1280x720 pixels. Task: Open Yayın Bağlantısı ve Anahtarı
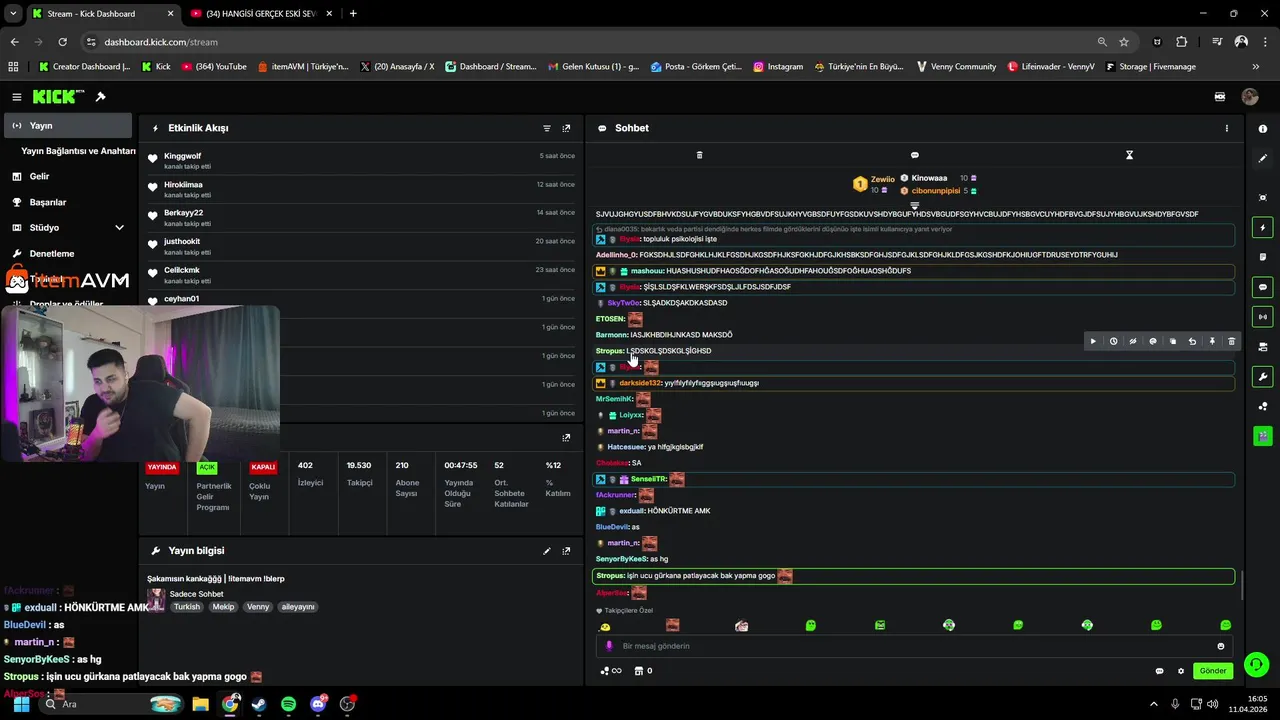[x=78, y=151]
